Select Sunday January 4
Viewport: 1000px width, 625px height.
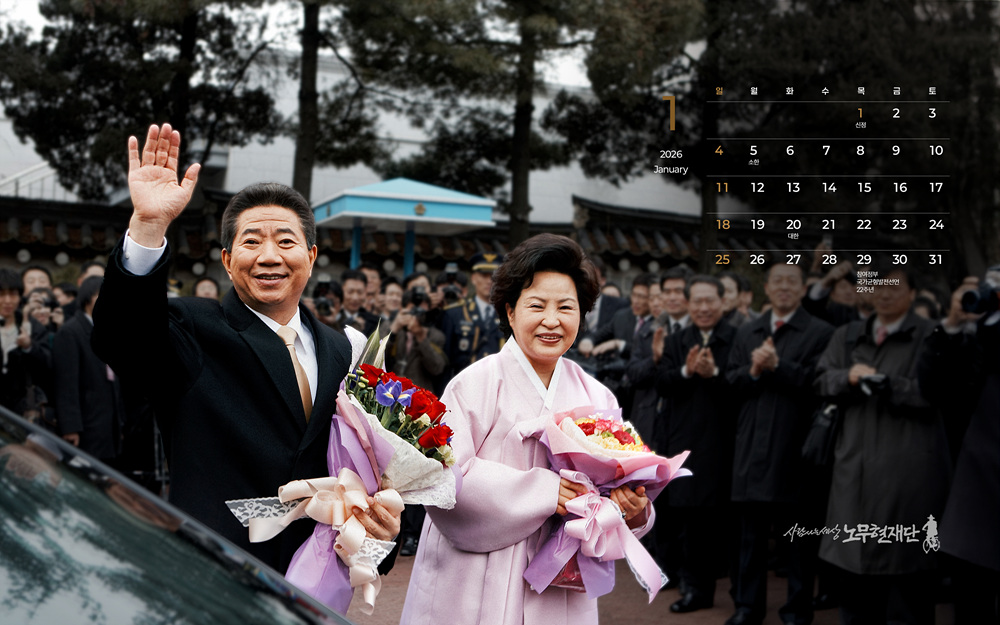click(719, 151)
